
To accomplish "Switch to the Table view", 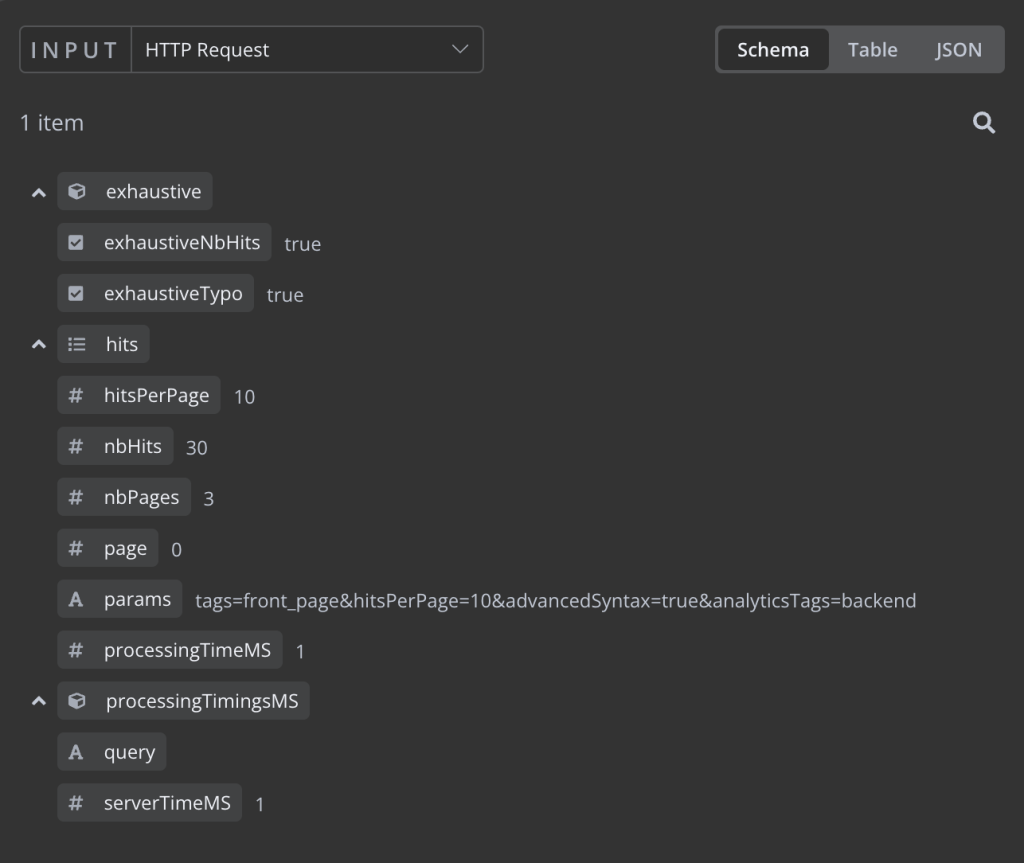I will click(x=872, y=49).
